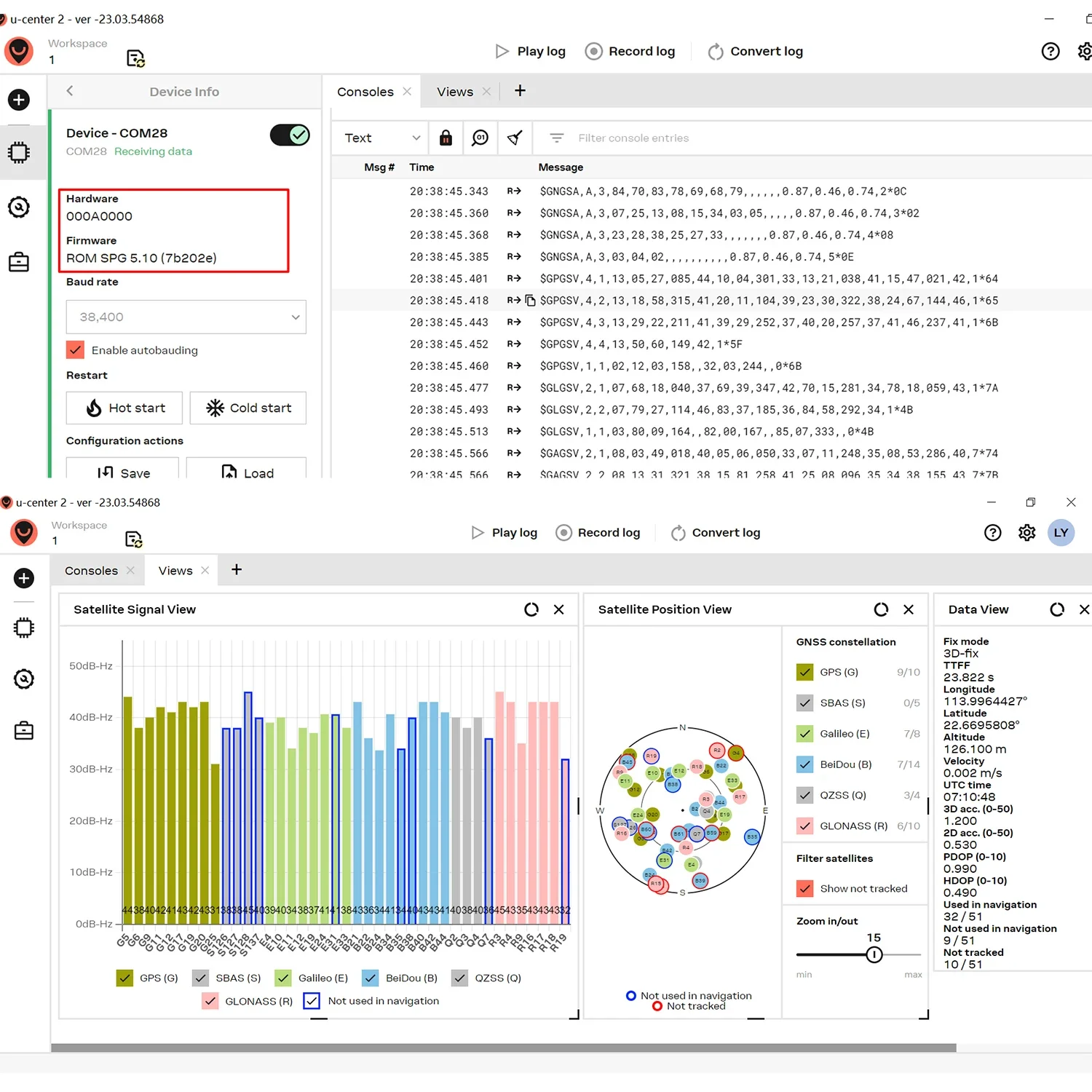Expand the baud rate 38,400 dropdown
Viewport: 1092px width, 1092px height.
pos(186,317)
